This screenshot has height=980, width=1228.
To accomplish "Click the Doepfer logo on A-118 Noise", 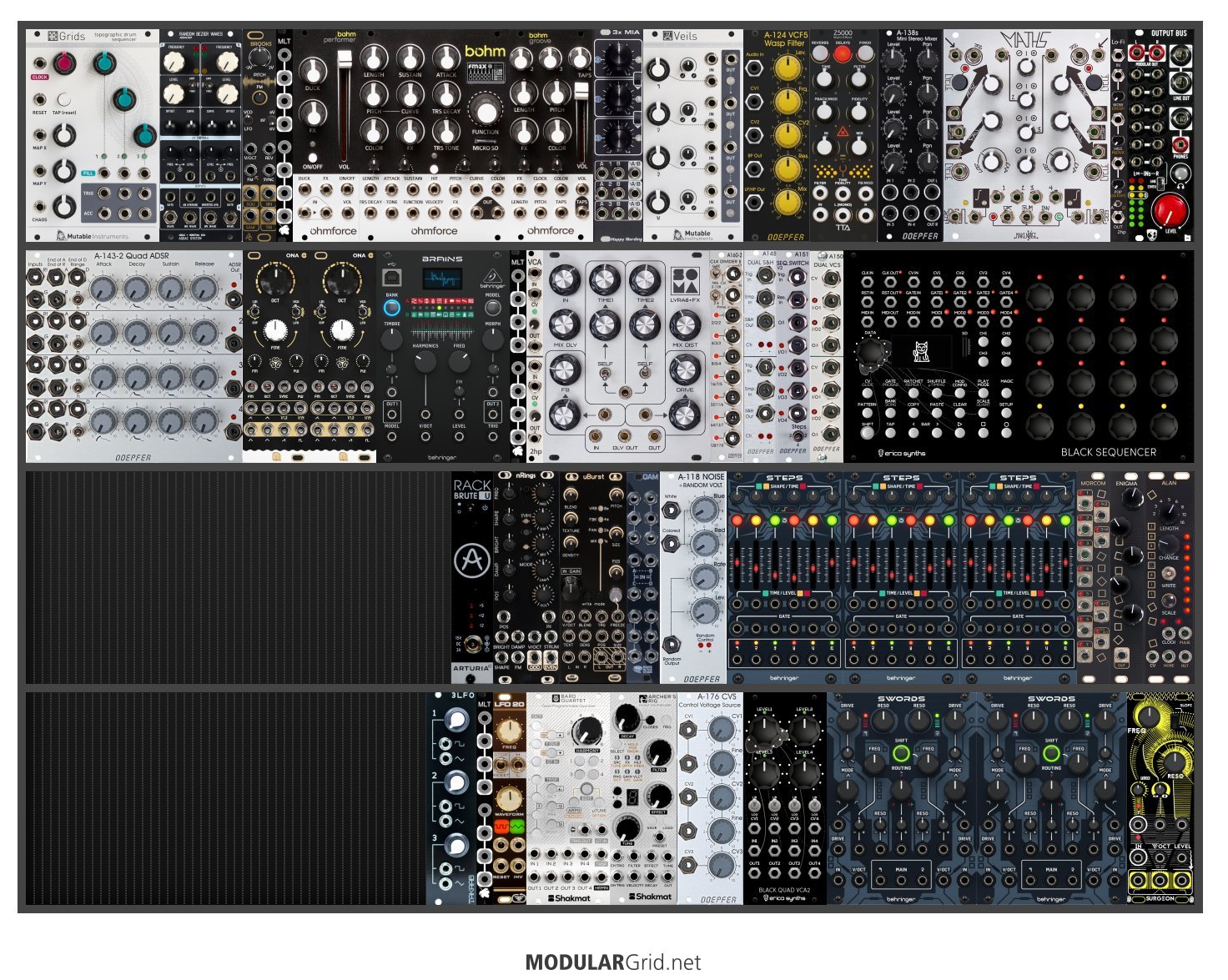I will [702, 679].
